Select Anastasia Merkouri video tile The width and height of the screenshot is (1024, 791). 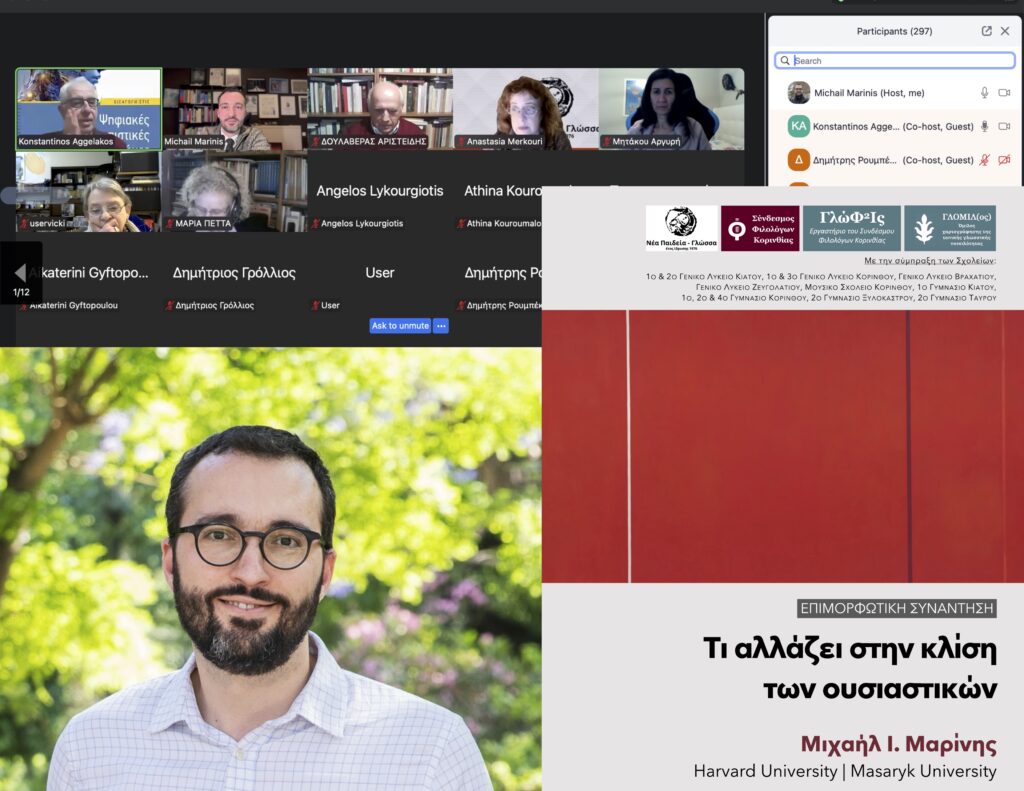(x=525, y=108)
